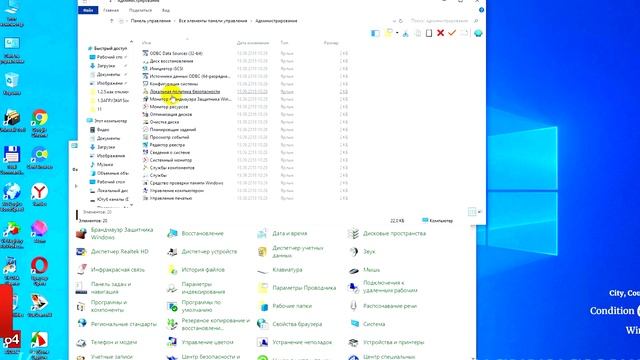Open Дисковые пространства in Control Panel
Screen dimensions: 640x360
tap(394, 233)
